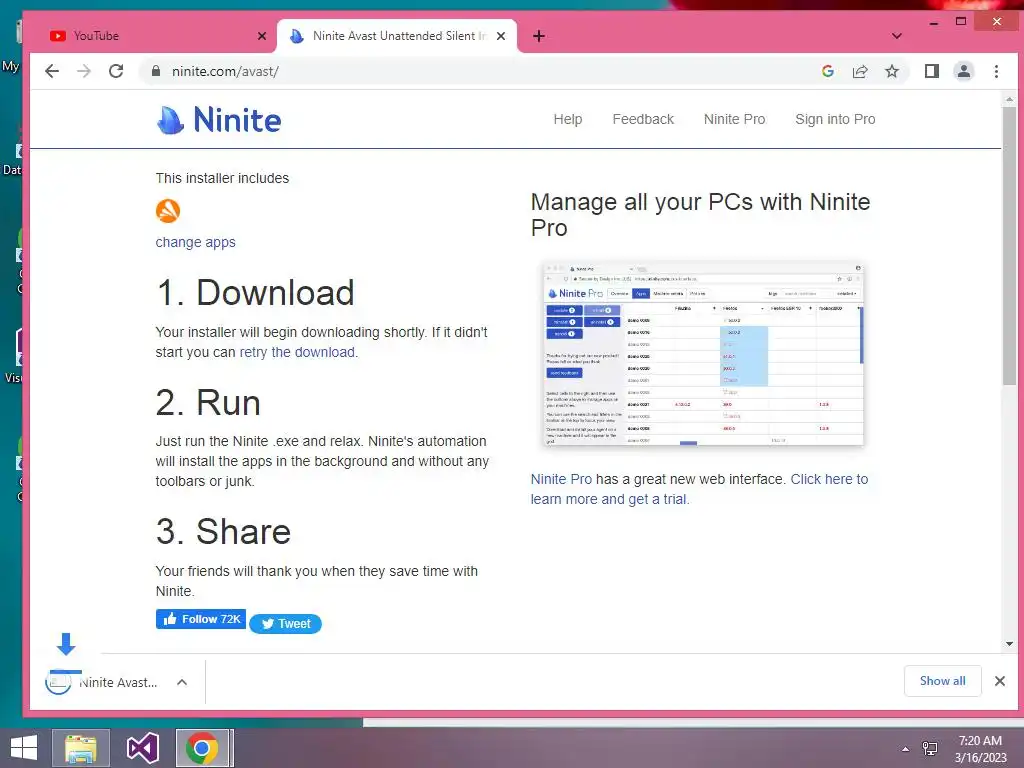Click retry the download link
1024x768 pixels.
(297, 353)
